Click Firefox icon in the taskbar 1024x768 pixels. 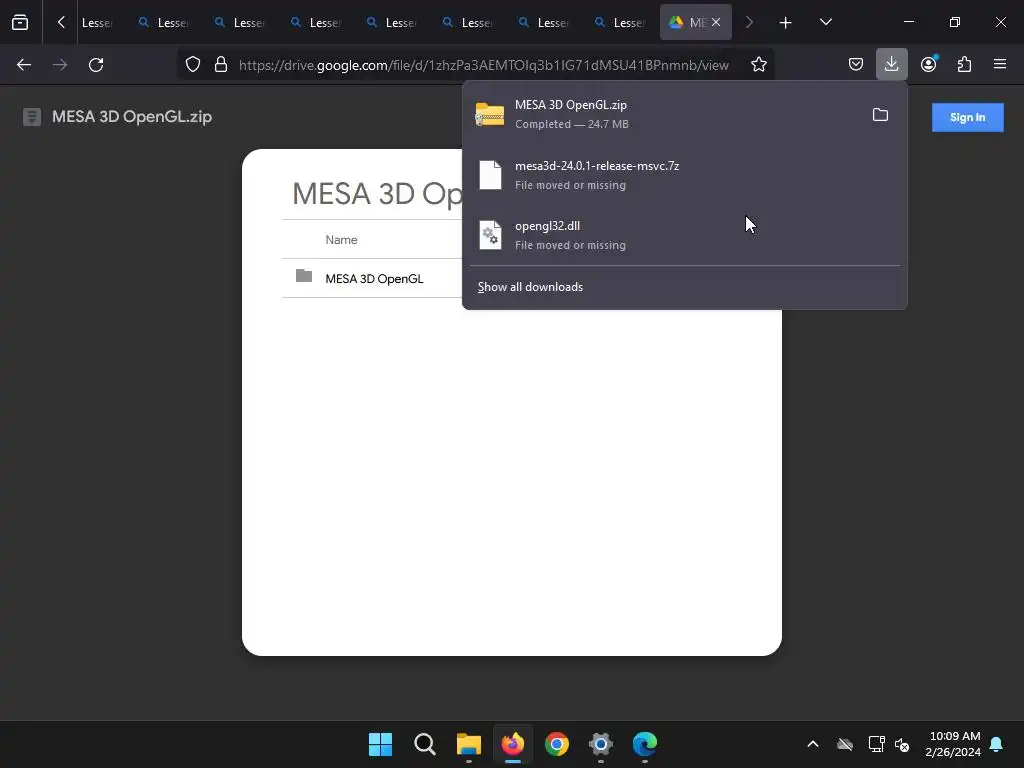click(x=513, y=744)
